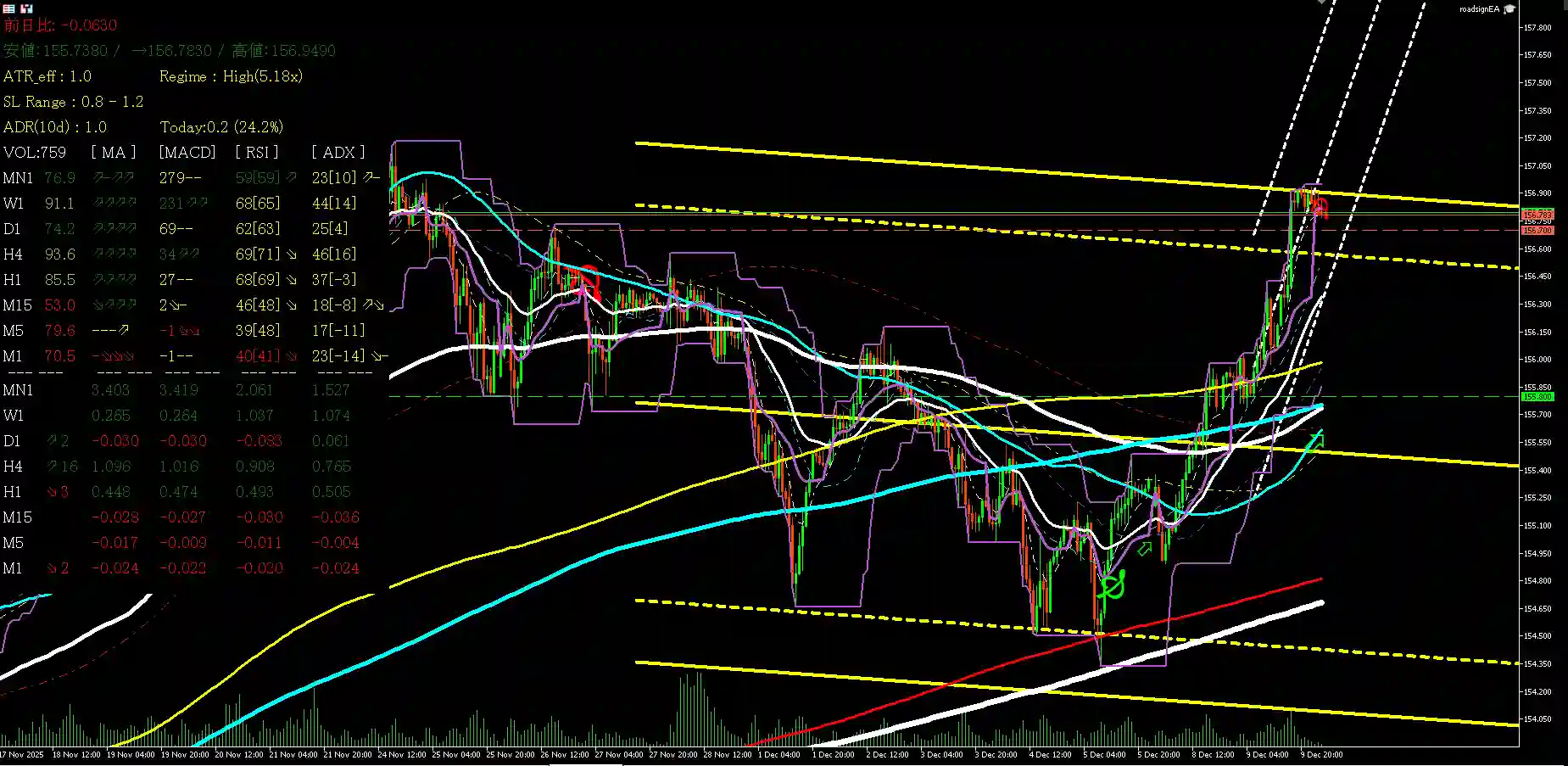Click the Today:0.2 (24.2%) label

pos(221,126)
